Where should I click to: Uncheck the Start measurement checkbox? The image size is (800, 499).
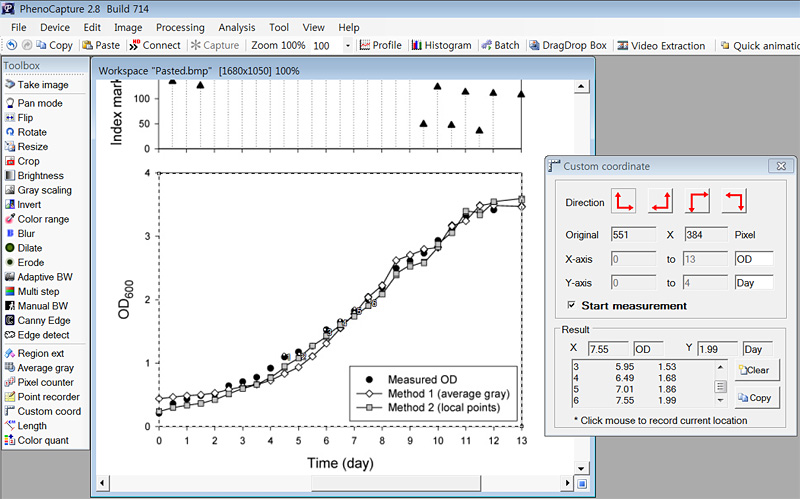coord(572,306)
